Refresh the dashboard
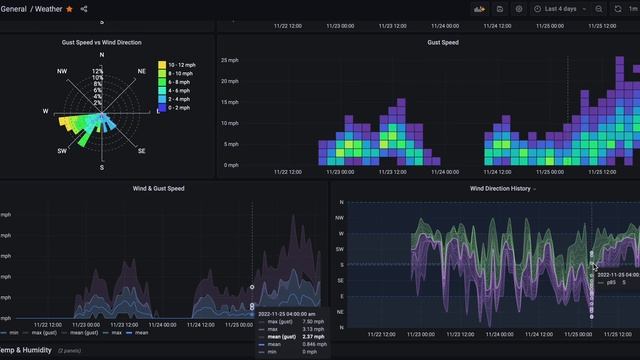 618,9
